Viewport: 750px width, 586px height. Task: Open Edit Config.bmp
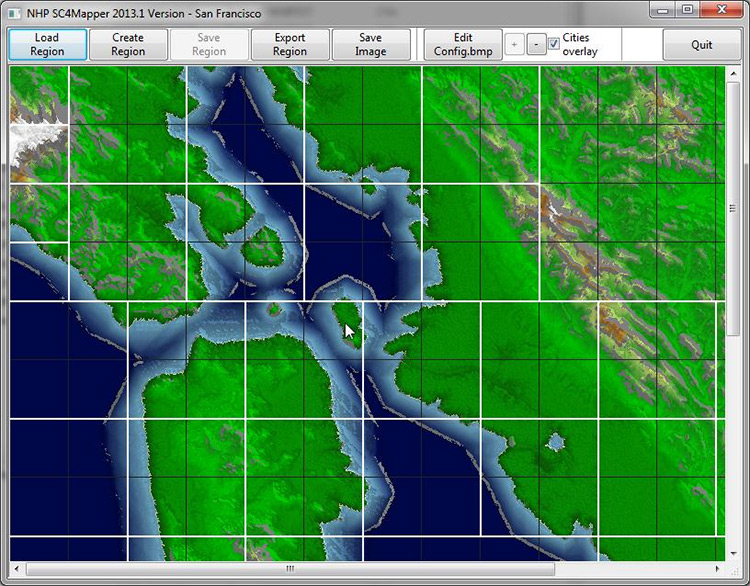463,44
